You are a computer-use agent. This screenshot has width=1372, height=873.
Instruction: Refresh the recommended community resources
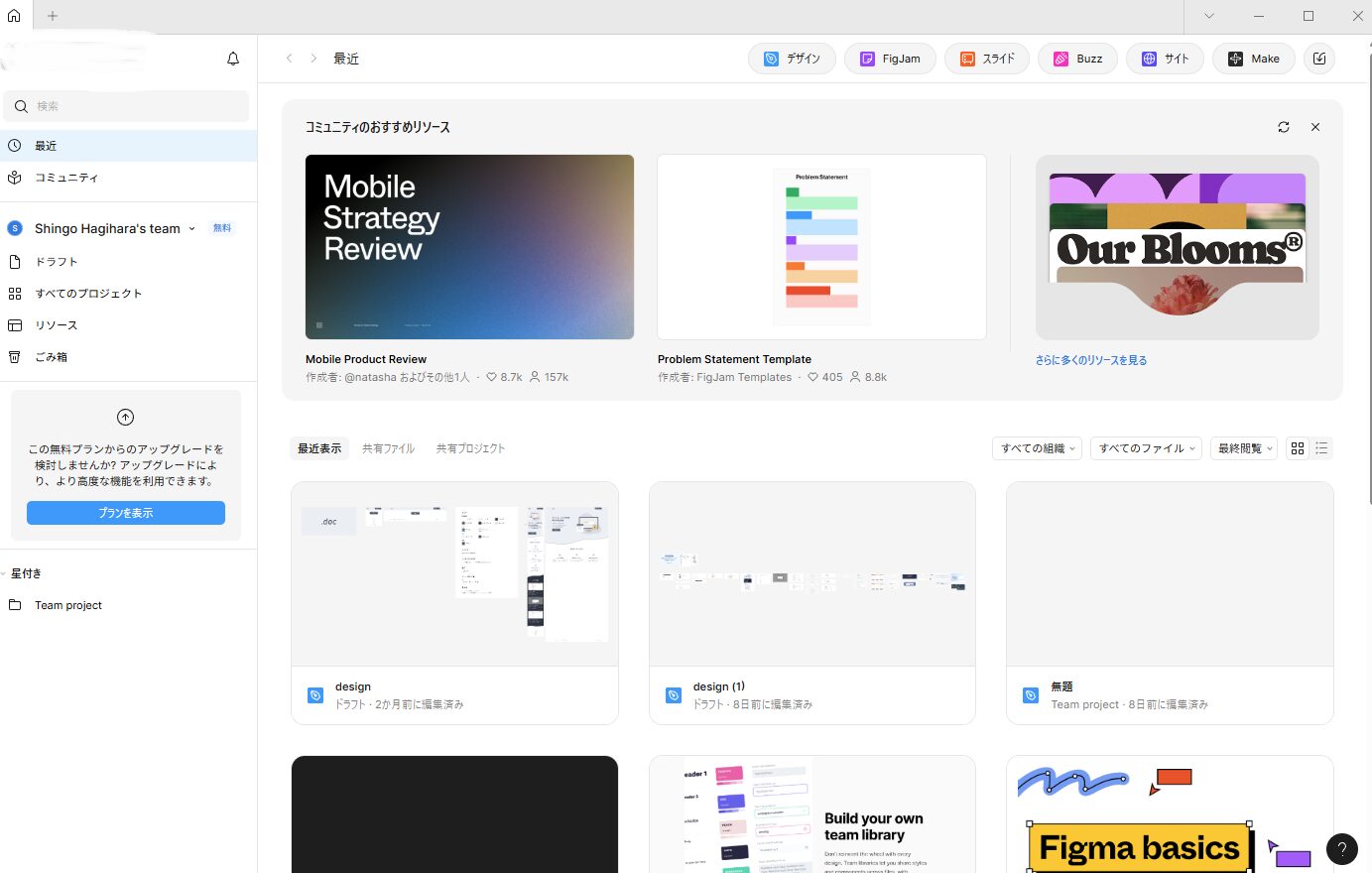(x=1284, y=127)
